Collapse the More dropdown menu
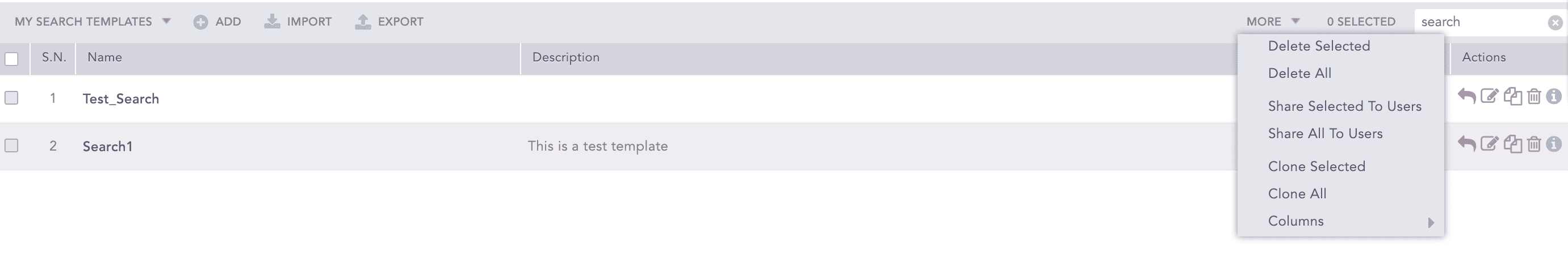The image size is (1568, 258). point(1272,22)
